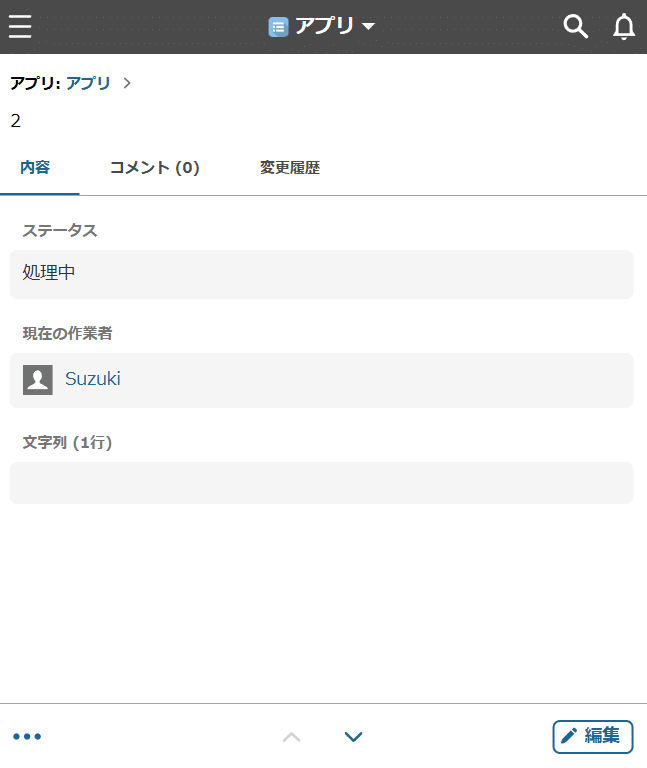Follow the アプリ breadcrumb link
The width and height of the screenshot is (647, 768).
tap(89, 83)
